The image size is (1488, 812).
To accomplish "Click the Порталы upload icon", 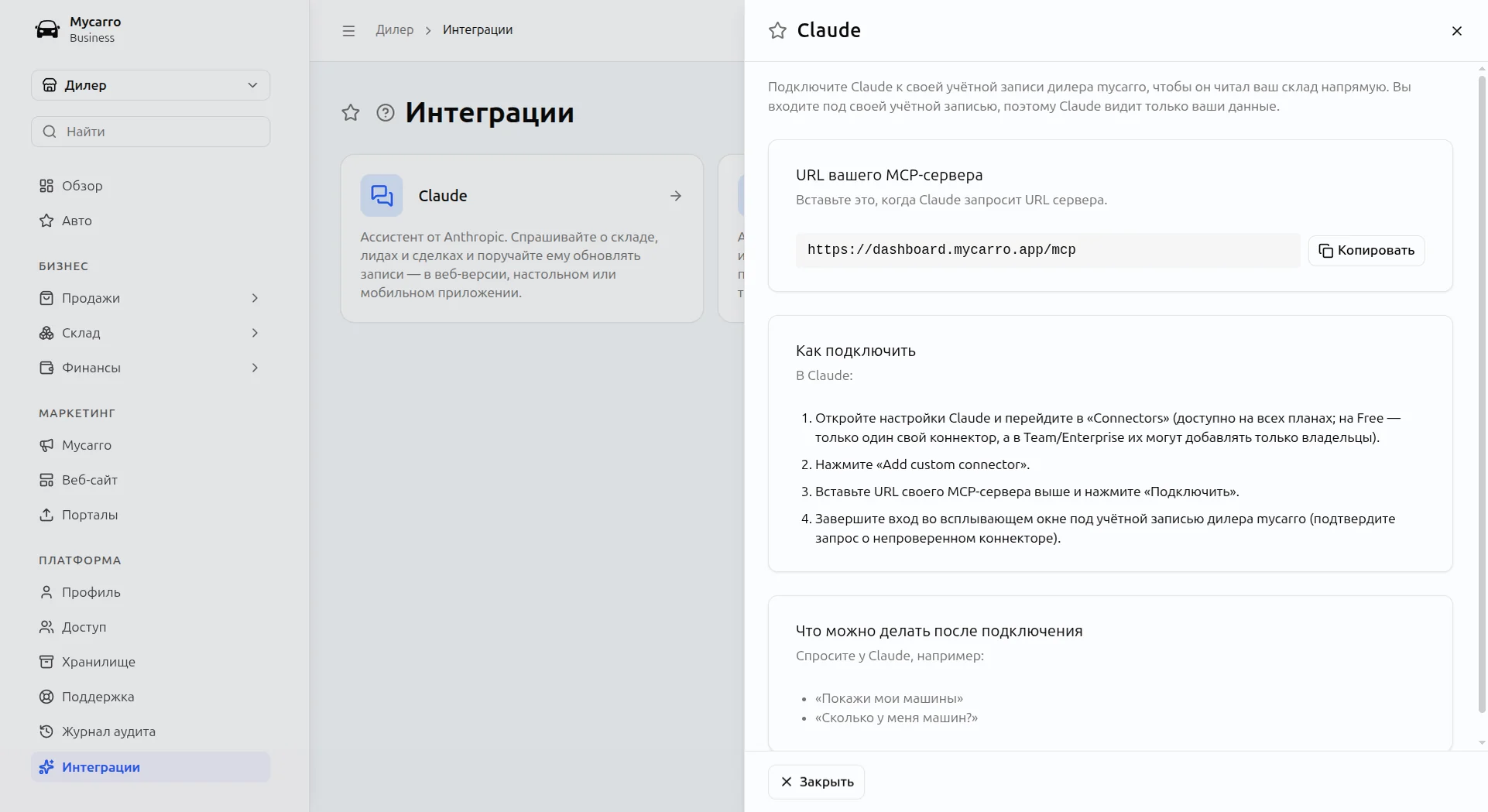I will pos(46,515).
